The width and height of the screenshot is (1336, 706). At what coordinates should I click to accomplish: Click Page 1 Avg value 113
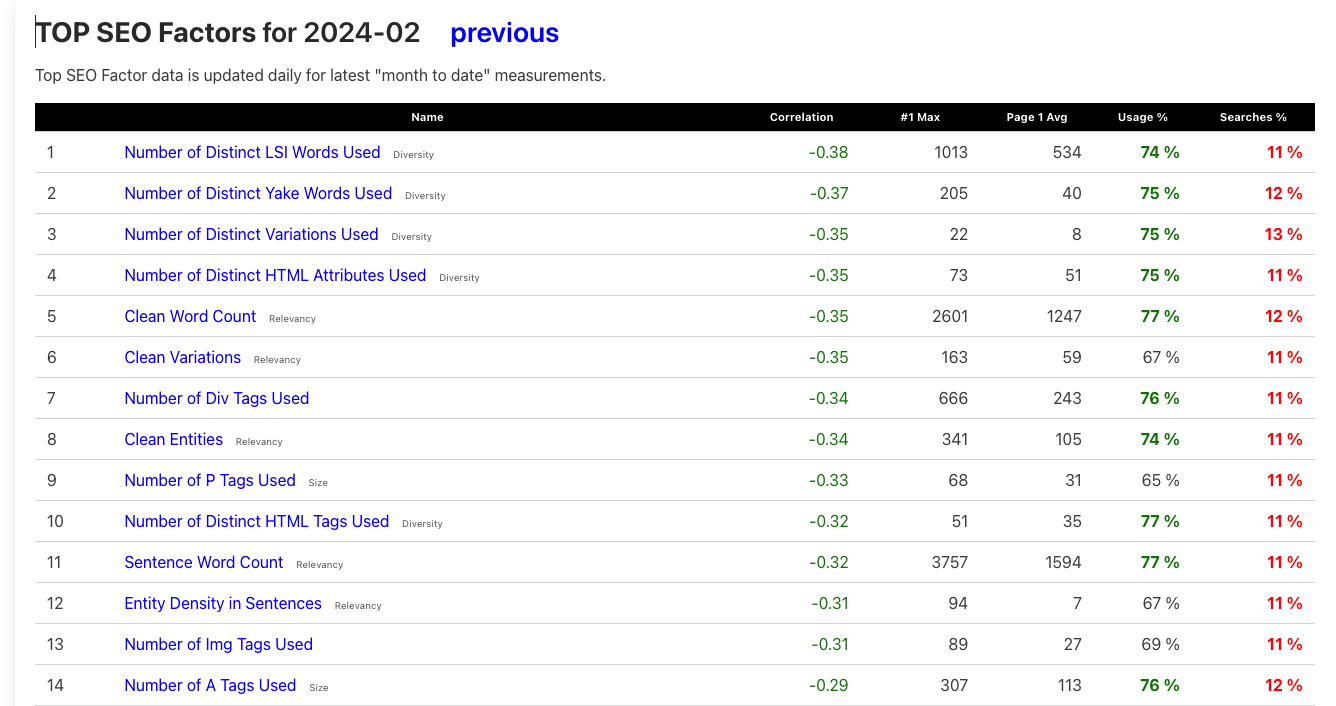[1069, 685]
